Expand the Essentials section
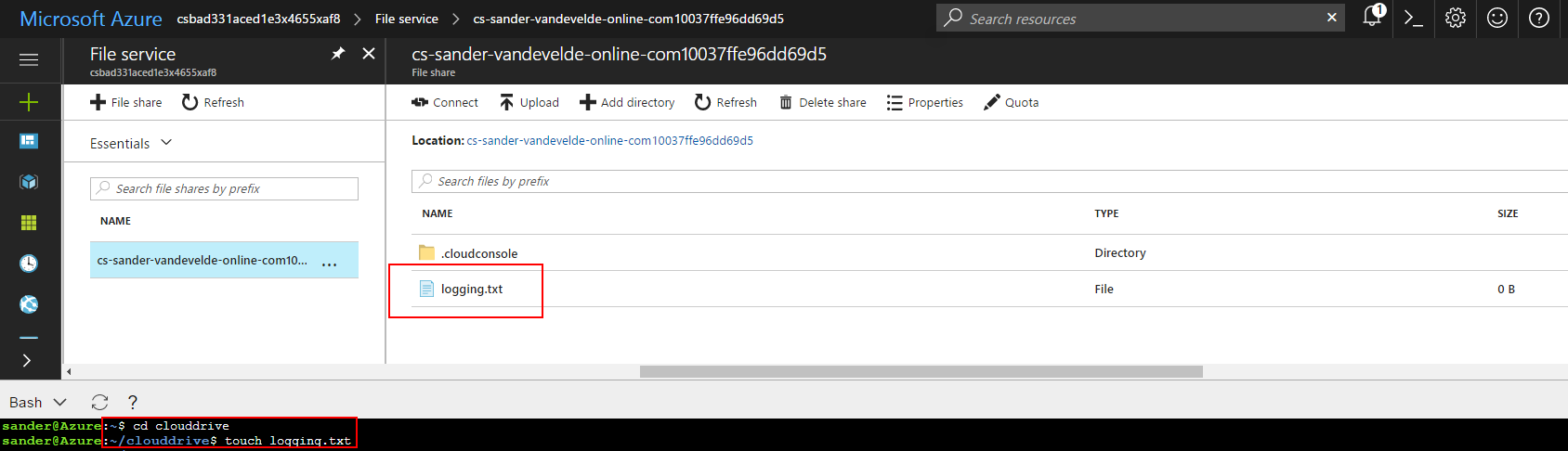 [x=131, y=143]
